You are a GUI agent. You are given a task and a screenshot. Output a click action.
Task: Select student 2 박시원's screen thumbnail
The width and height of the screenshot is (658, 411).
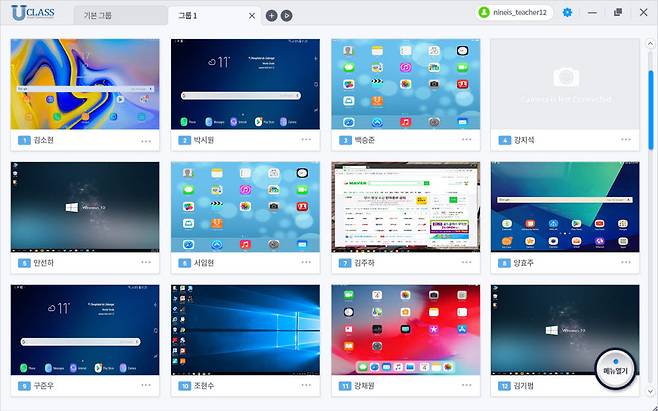[245, 84]
